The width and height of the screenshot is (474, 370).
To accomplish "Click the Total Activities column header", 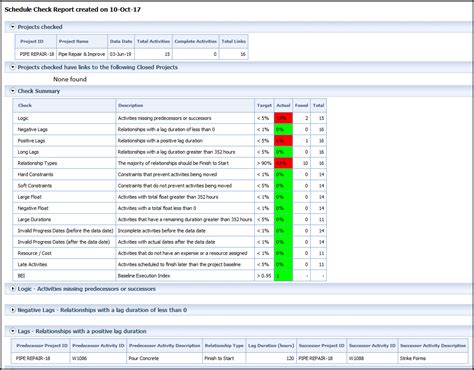I will tap(153, 41).
